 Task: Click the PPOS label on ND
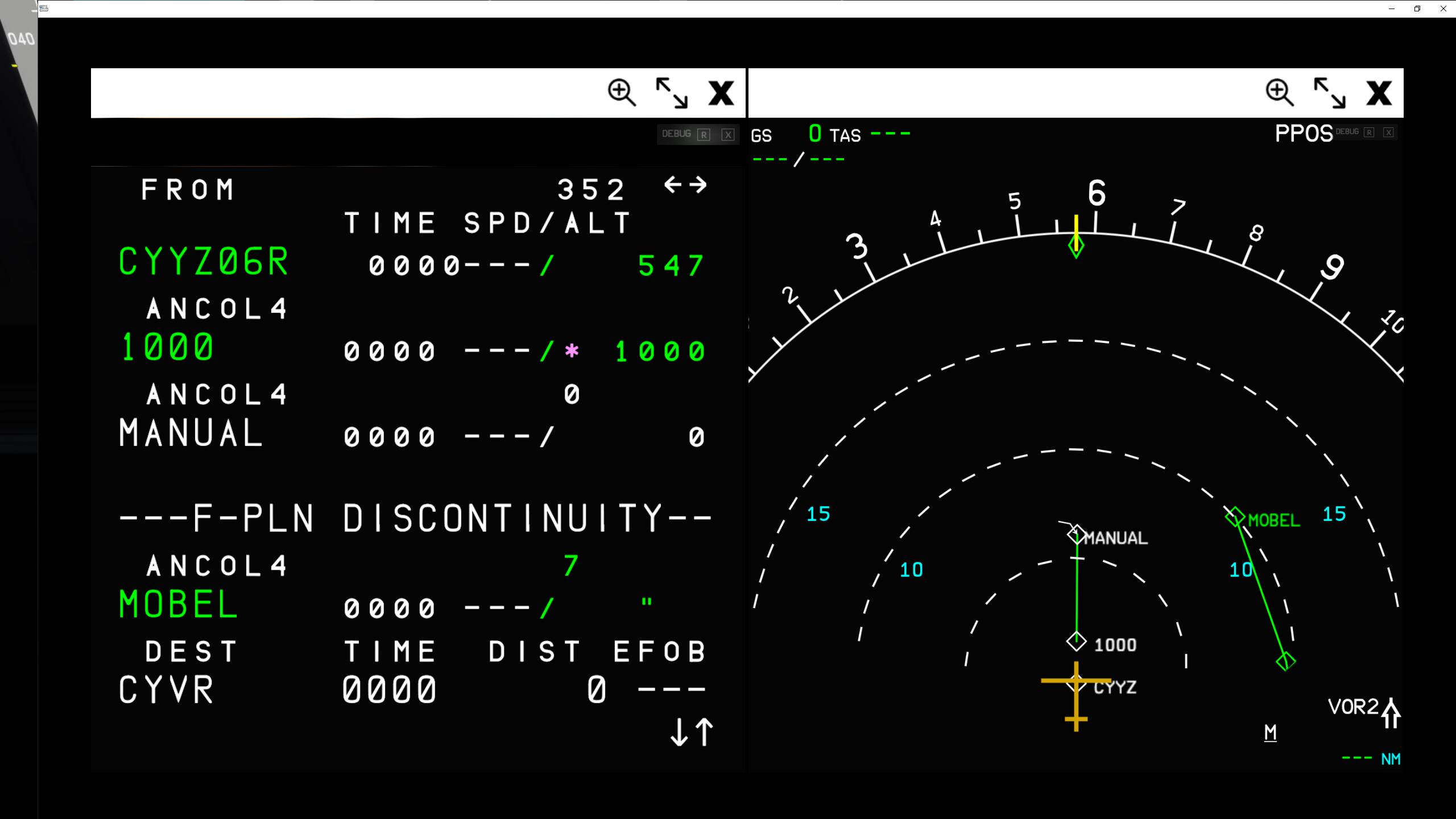pyautogui.click(x=1304, y=134)
